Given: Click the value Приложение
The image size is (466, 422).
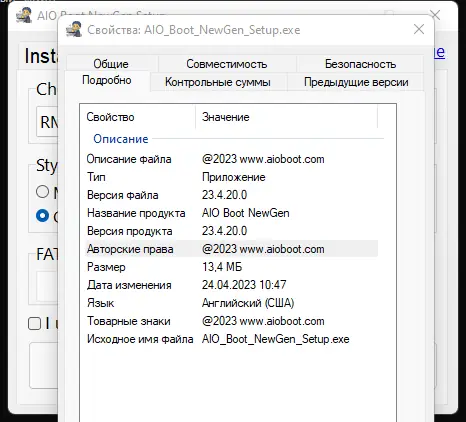Looking at the screenshot, I should pyautogui.click(x=233, y=177).
